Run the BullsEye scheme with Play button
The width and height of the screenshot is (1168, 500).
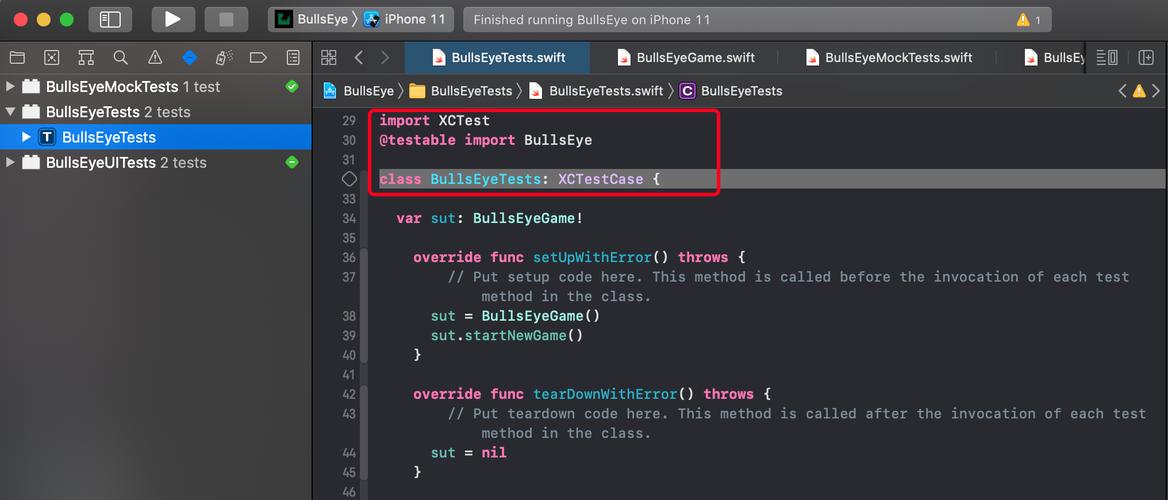point(173,19)
